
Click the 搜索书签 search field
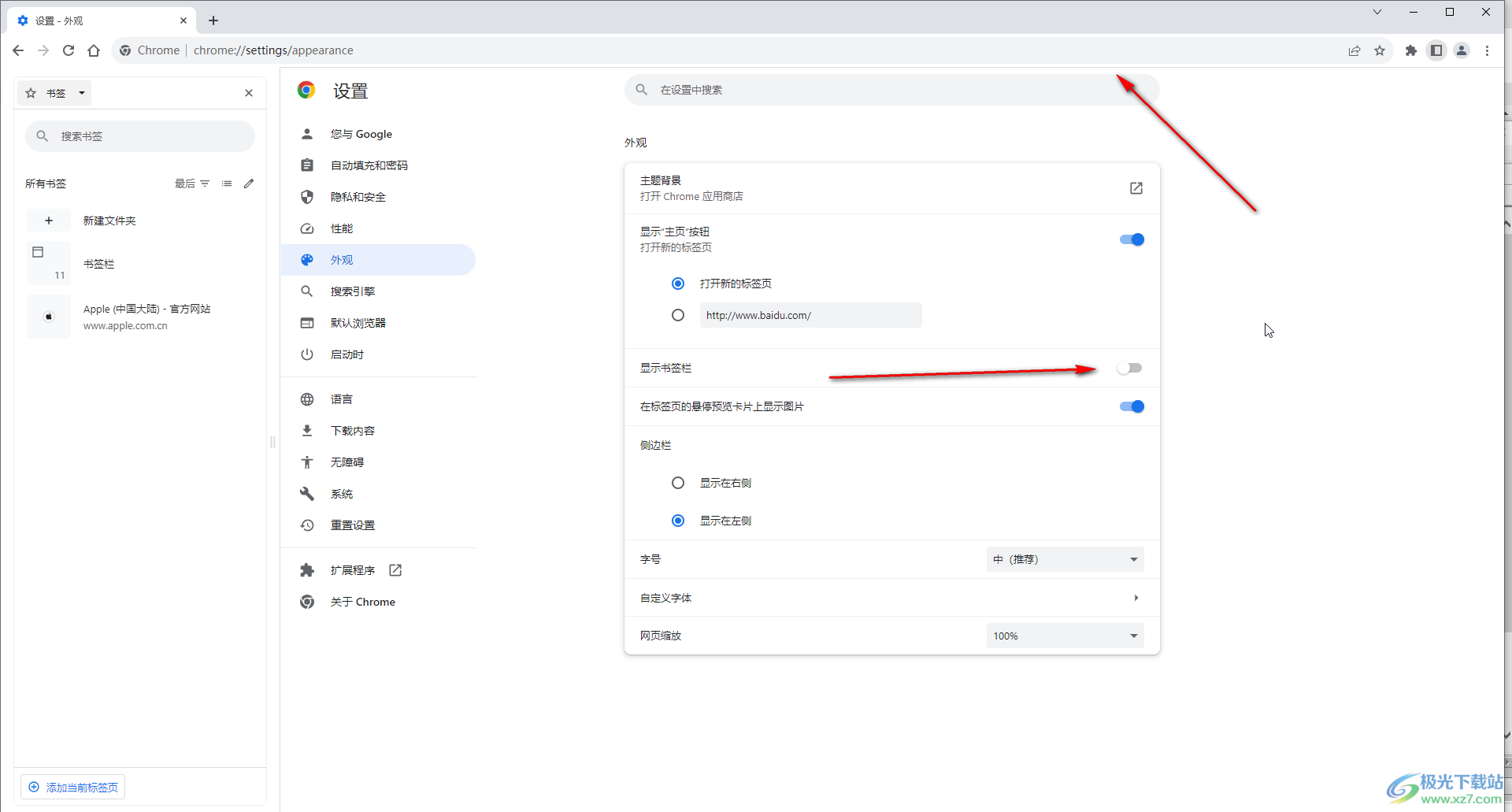pyautogui.click(x=140, y=136)
